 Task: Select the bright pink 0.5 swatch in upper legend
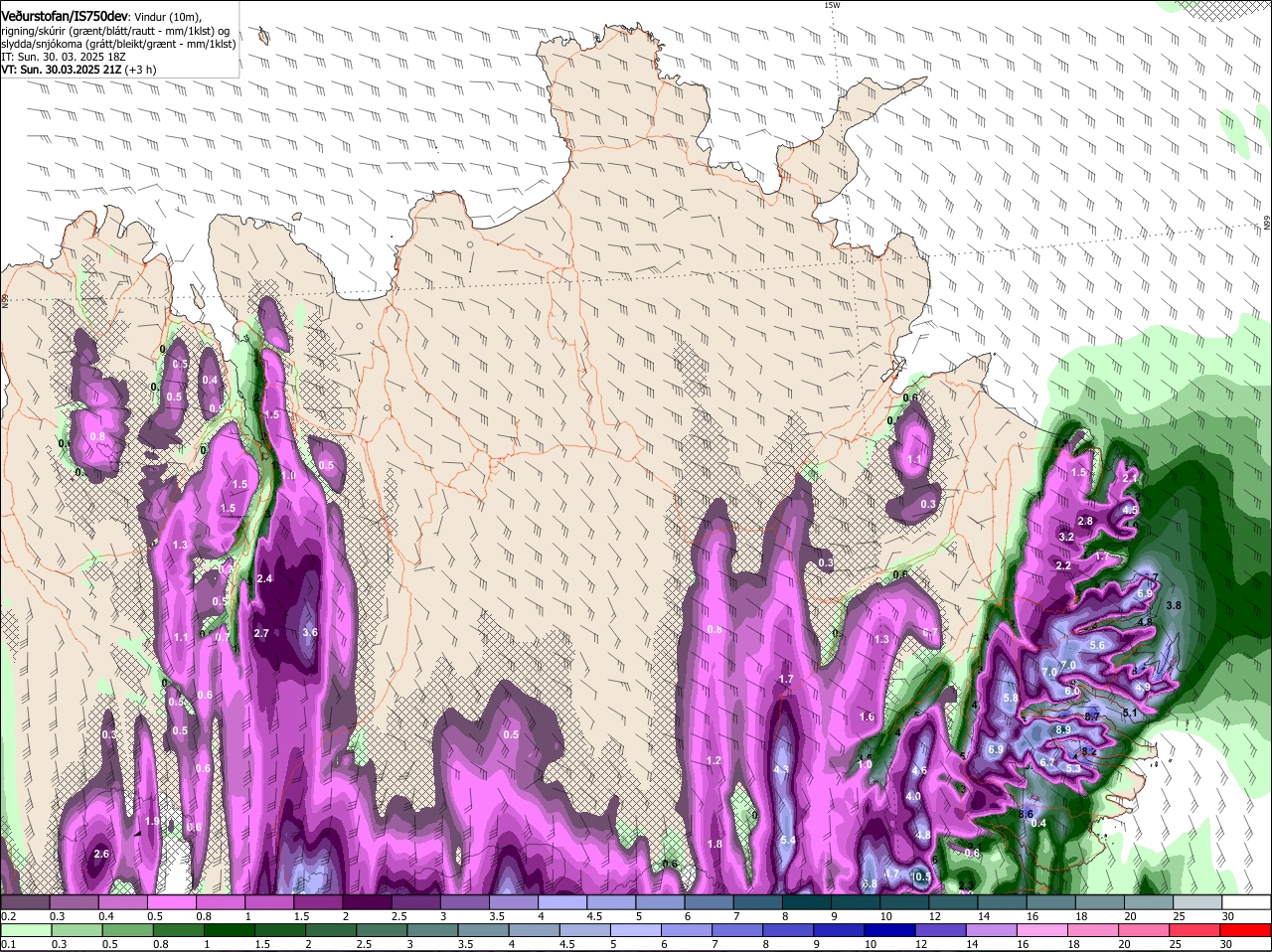[171, 901]
